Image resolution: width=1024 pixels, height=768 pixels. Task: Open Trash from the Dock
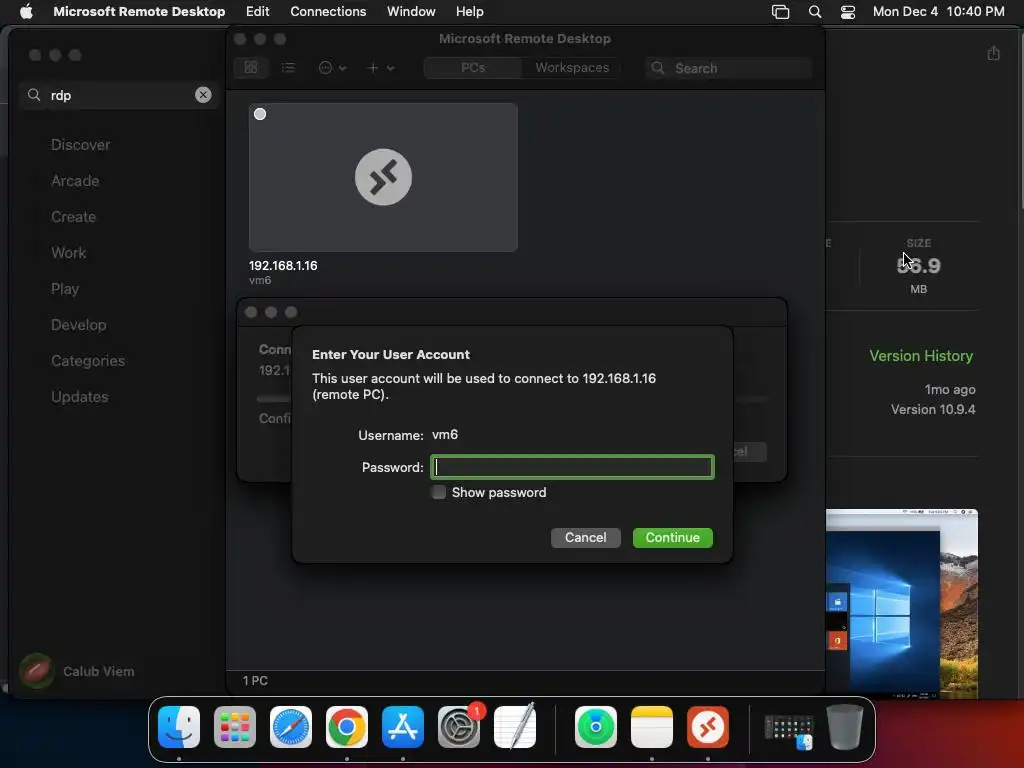tap(845, 727)
